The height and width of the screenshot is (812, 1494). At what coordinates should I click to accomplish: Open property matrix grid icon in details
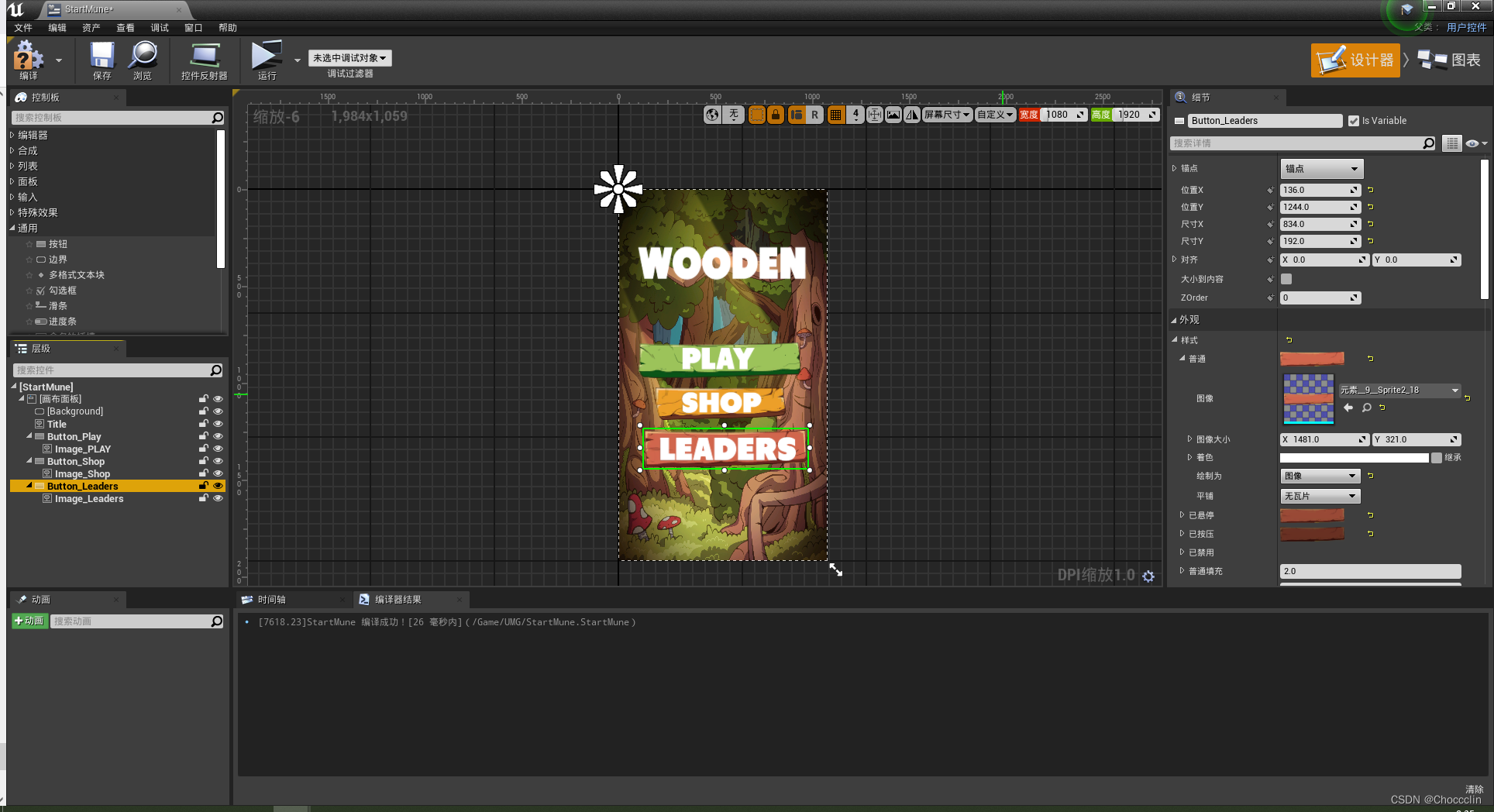[1452, 143]
